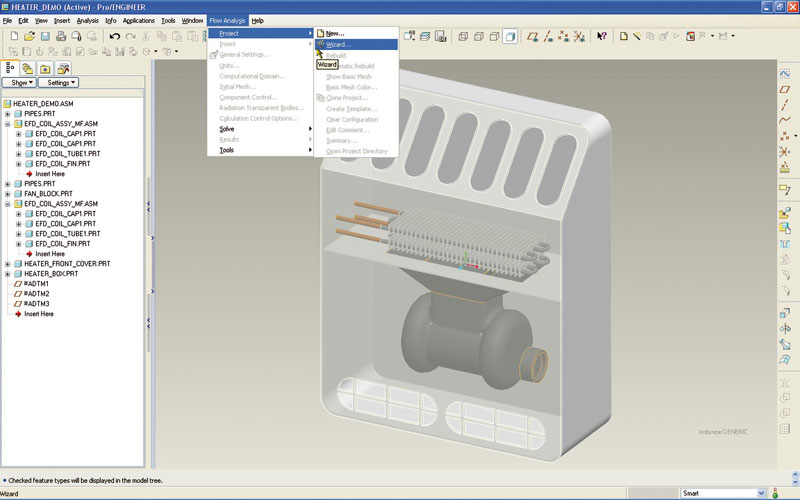Expand the first EFD_COIL_TUBE1.PRT node
Screen dimensions: 800x500
pos(18,154)
